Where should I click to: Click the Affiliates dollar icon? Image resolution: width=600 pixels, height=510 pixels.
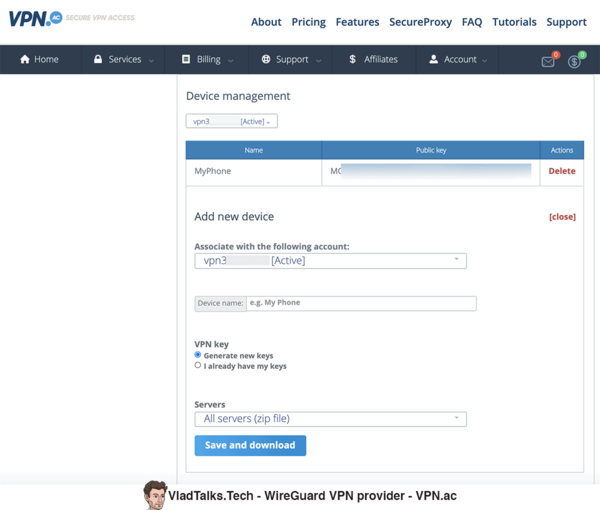352,59
